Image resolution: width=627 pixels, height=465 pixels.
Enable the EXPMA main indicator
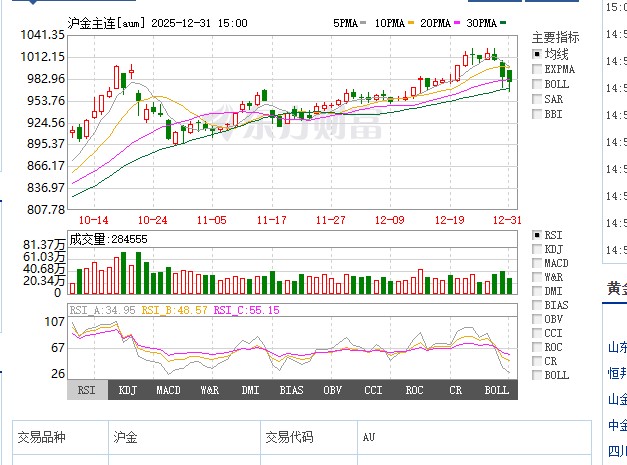[537, 69]
